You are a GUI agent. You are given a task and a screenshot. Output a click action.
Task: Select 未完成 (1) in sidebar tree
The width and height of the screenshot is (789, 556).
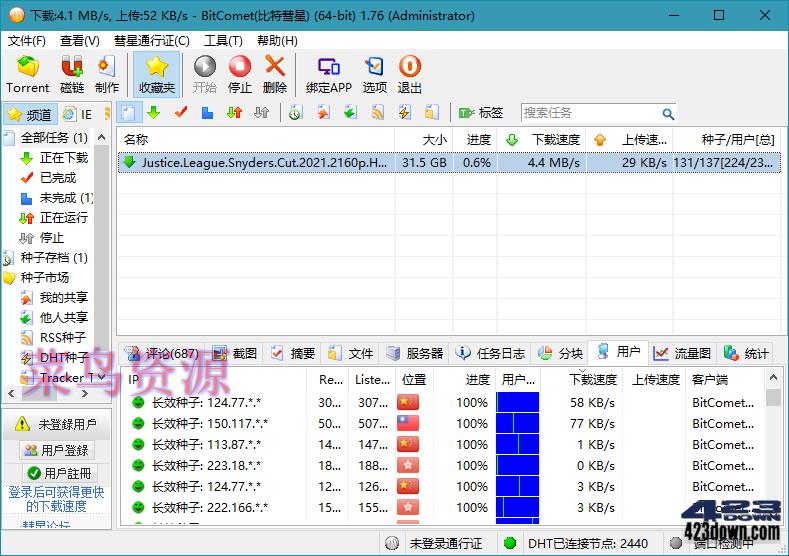click(x=66, y=198)
